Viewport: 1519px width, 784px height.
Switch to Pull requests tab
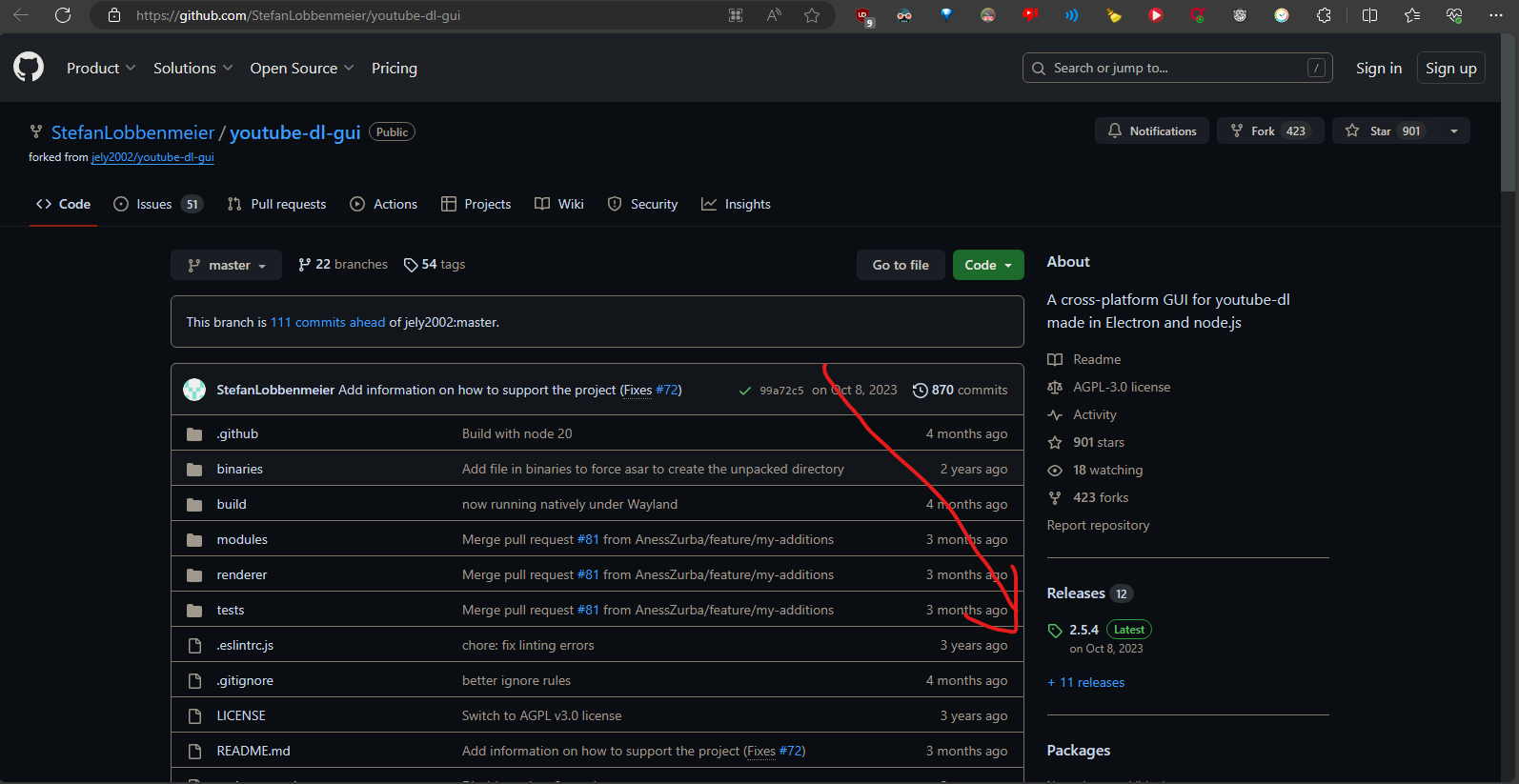pos(277,204)
